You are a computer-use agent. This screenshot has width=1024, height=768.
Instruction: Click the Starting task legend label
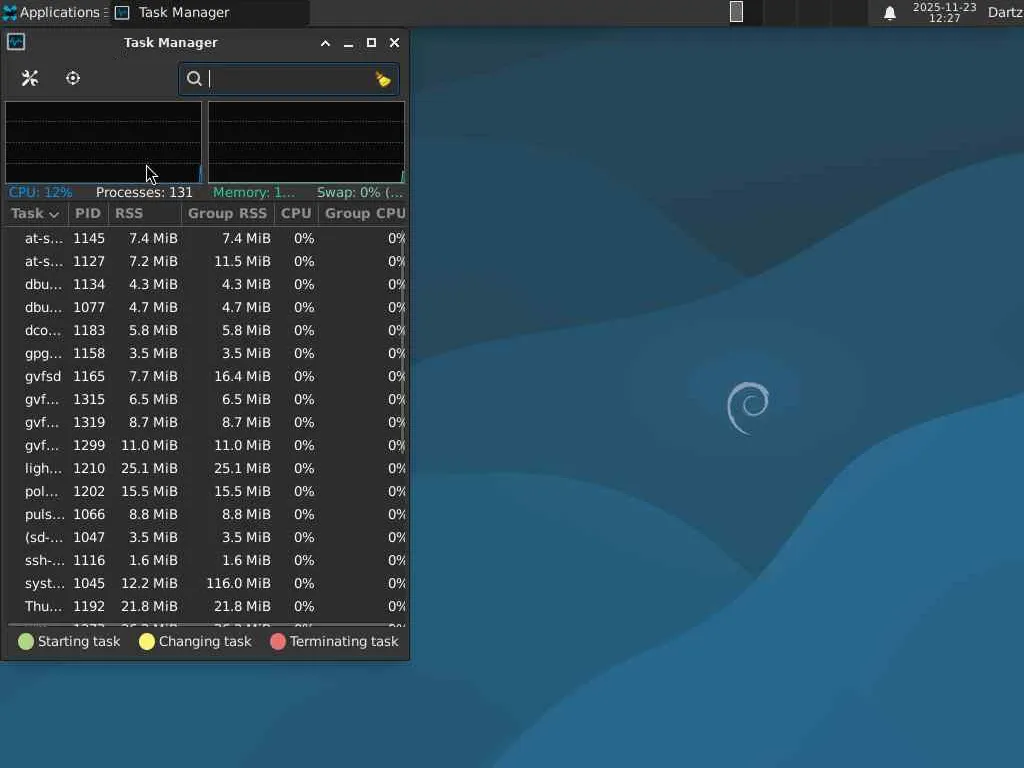tap(79, 642)
